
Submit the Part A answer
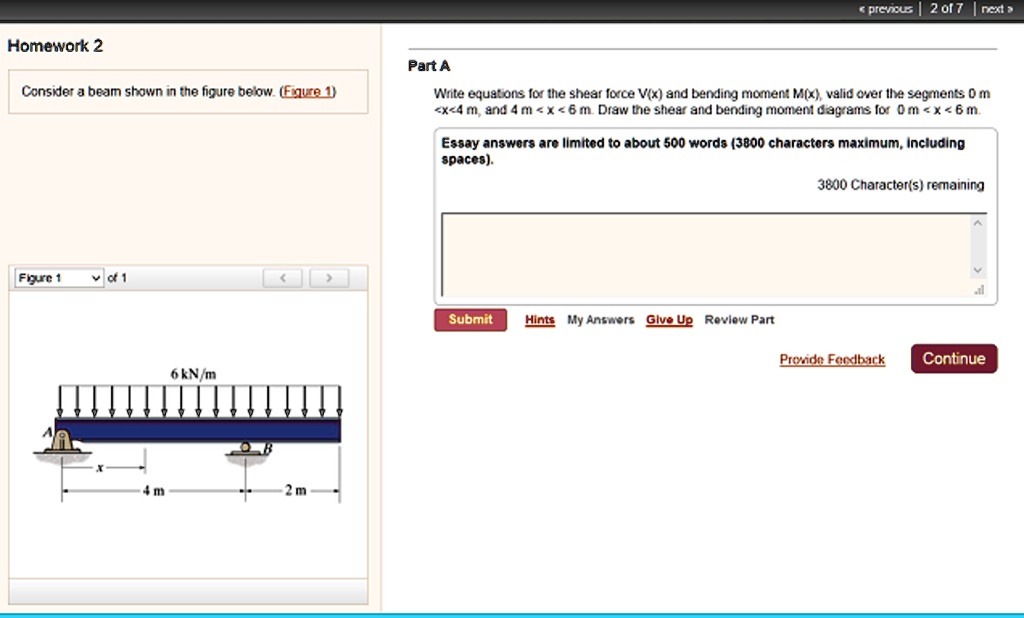click(x=470, y=319)
